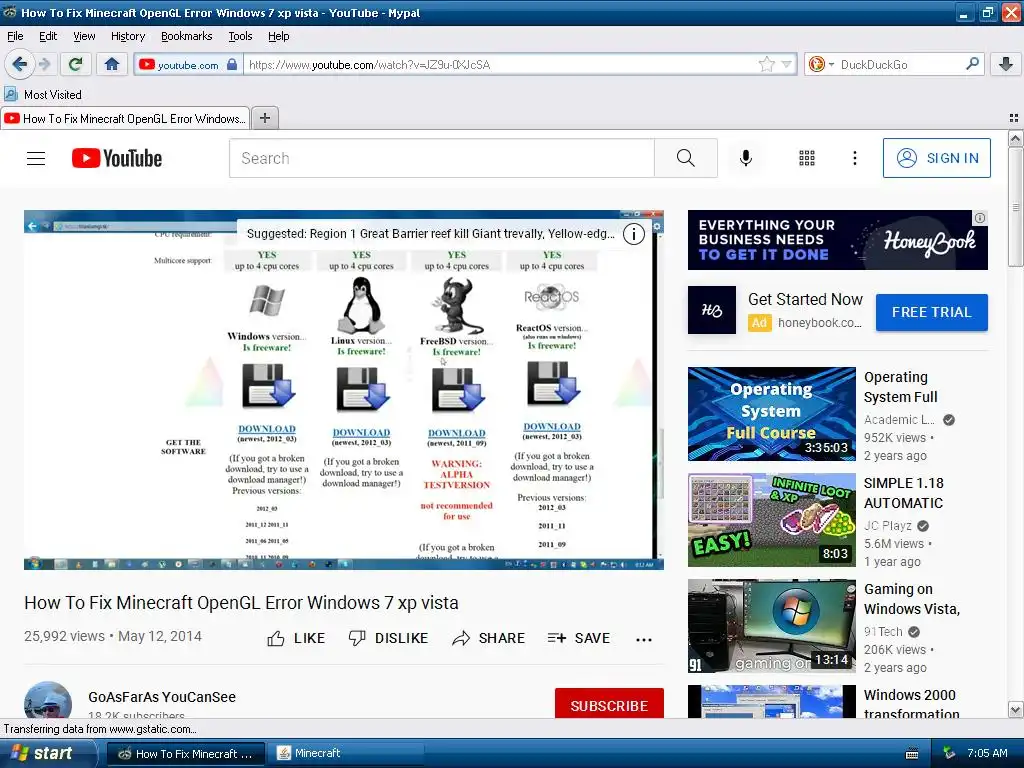
Task: Switch to Minecraft taskbar window
Action: click(x=346, y=754)
